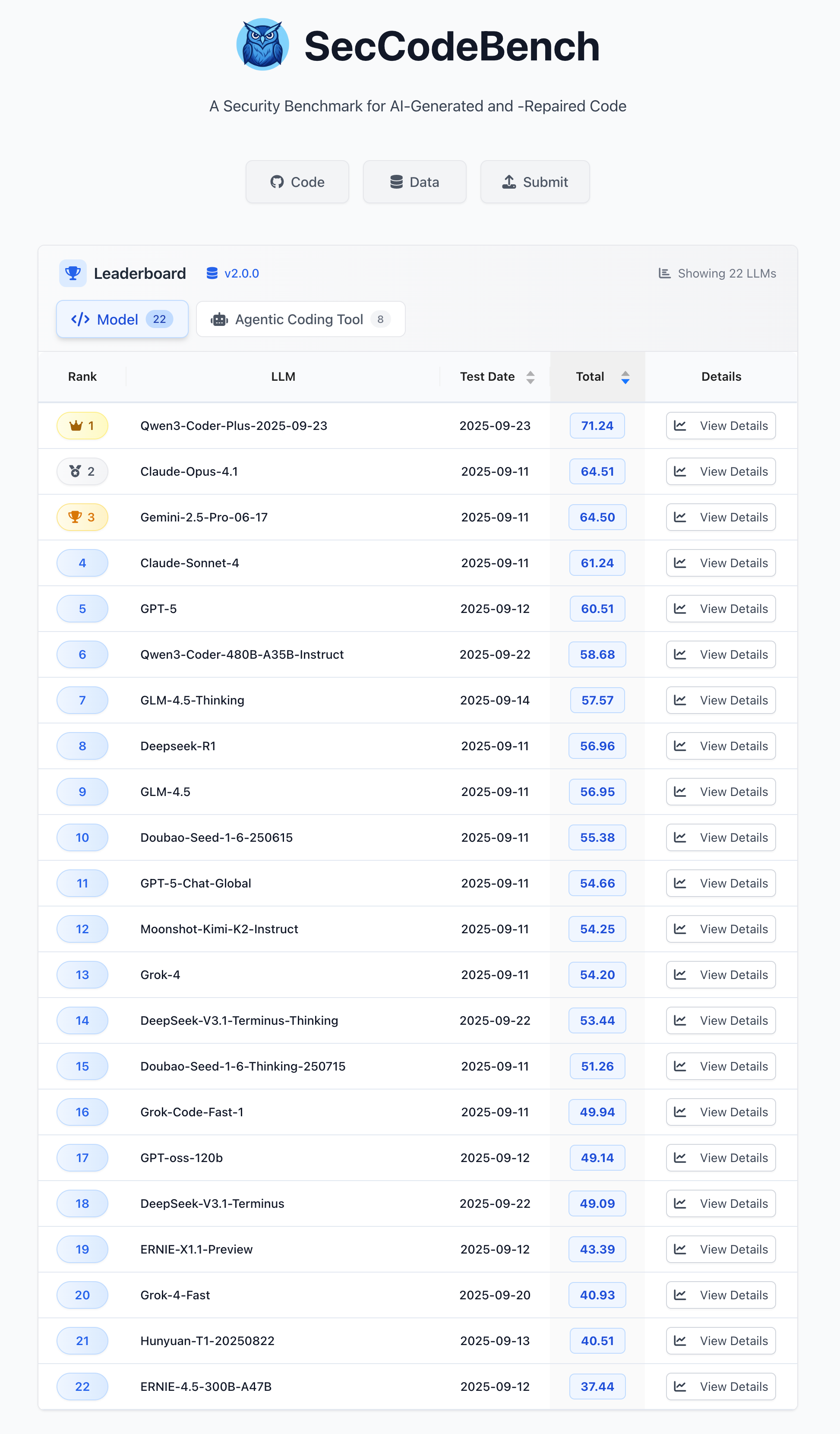Click the 60.51 total score badge
The image size is (840, 1434).
point(597,608)
